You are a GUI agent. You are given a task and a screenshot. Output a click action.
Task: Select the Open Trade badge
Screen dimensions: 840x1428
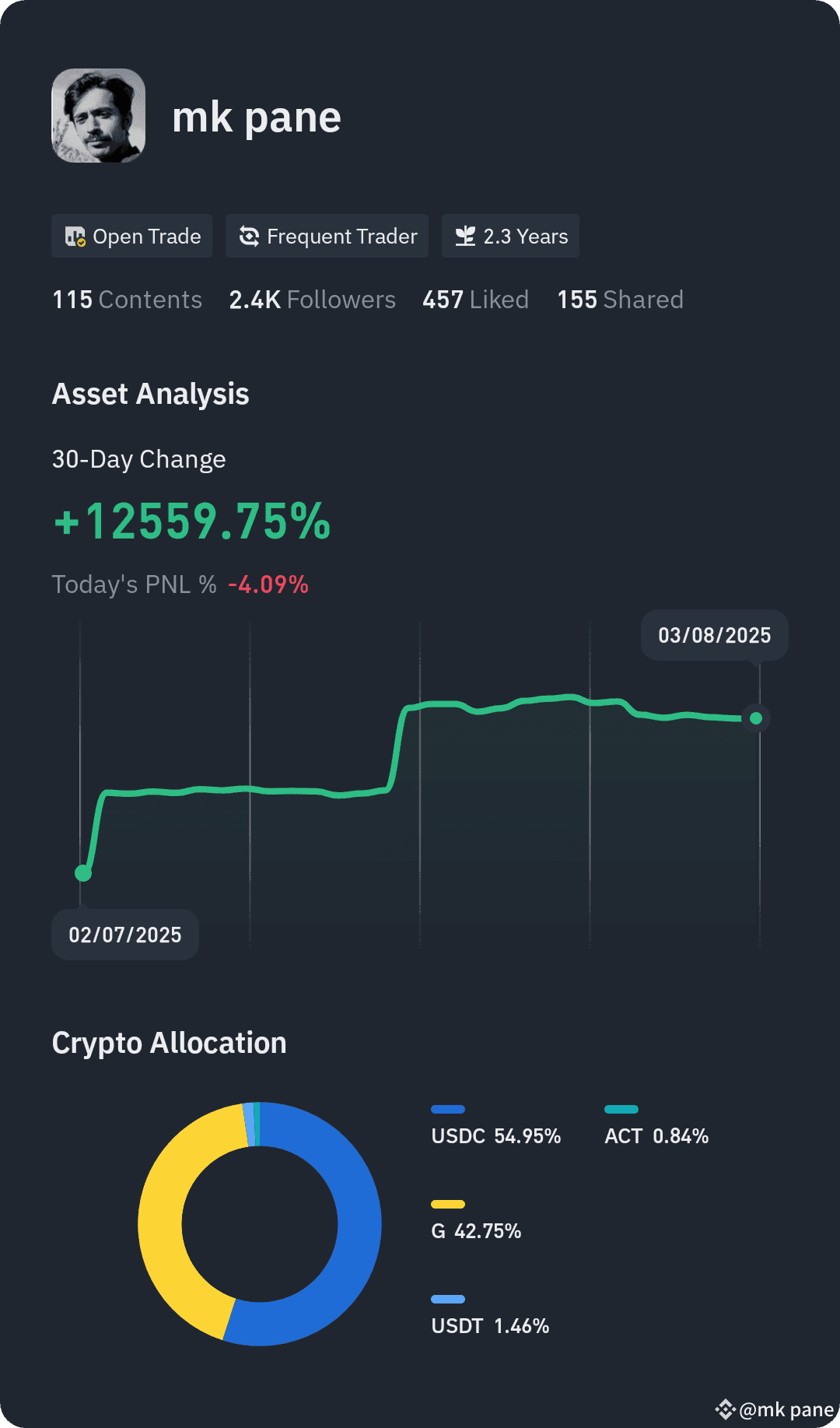131,236
